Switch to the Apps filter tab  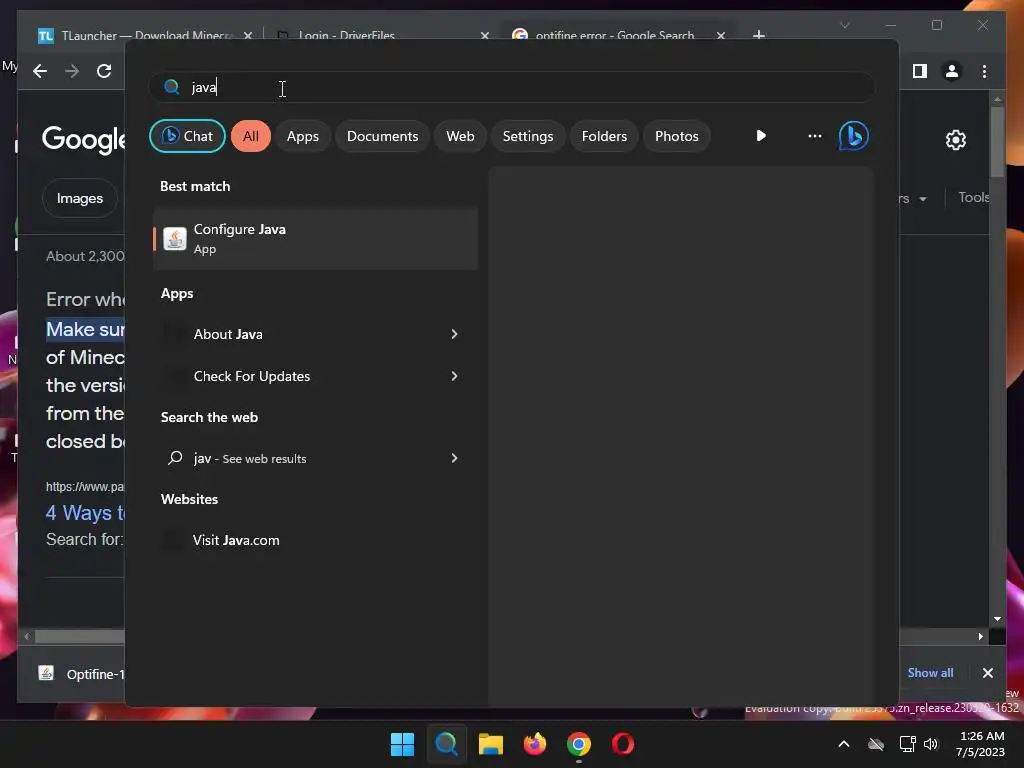coord(302,136)
